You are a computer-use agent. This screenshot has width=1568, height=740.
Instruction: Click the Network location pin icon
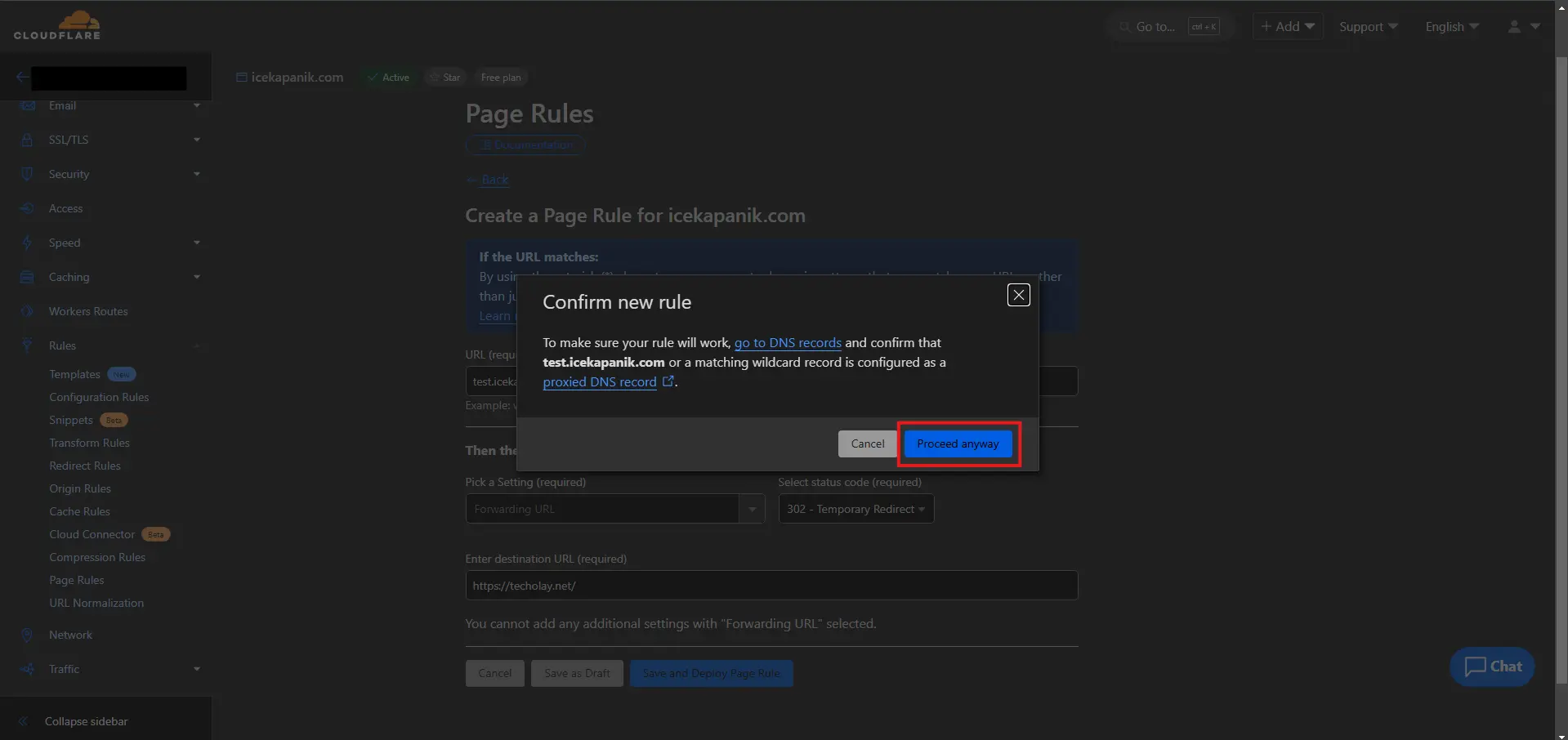pyautogui.click(x=27, y=635)
